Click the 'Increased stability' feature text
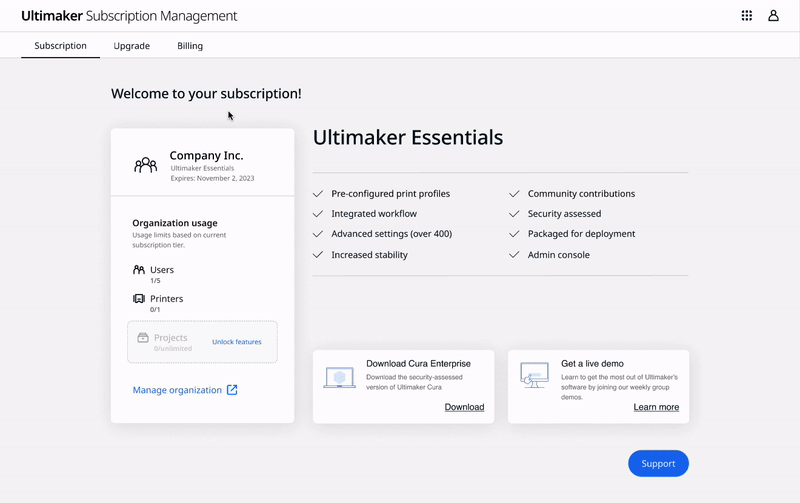The image size is (800, 503). pos(369,255)
